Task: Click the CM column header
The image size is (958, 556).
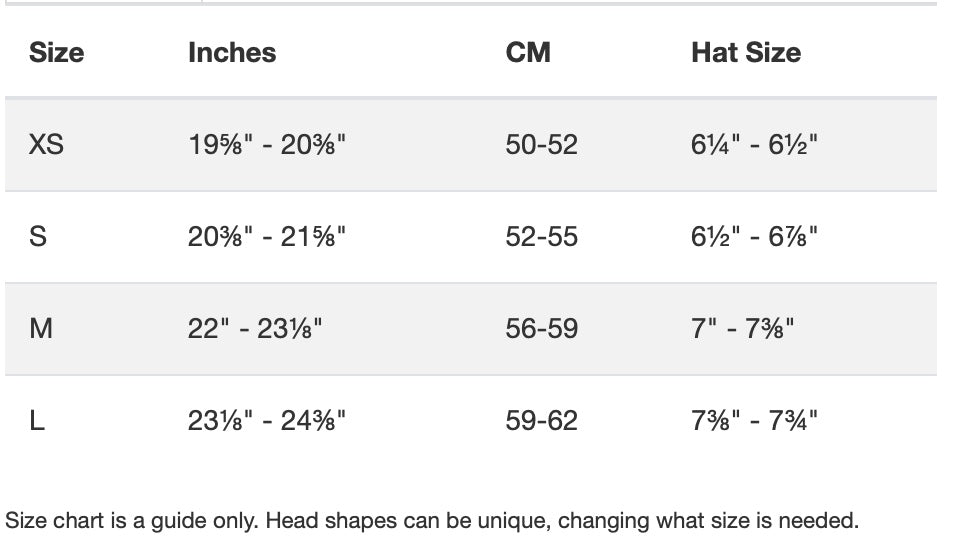Action: pos(528,53)
